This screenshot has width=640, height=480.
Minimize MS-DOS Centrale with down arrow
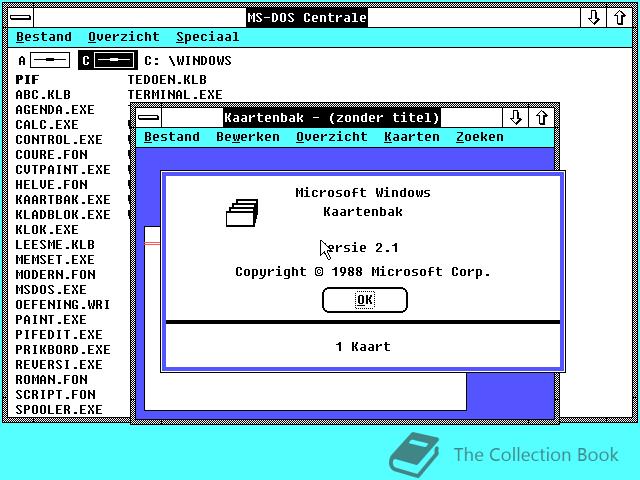(593, 18)
